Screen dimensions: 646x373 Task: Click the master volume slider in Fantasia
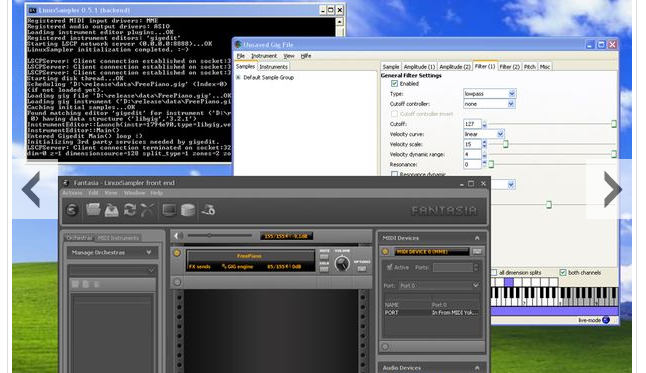[x=219, y=236]
